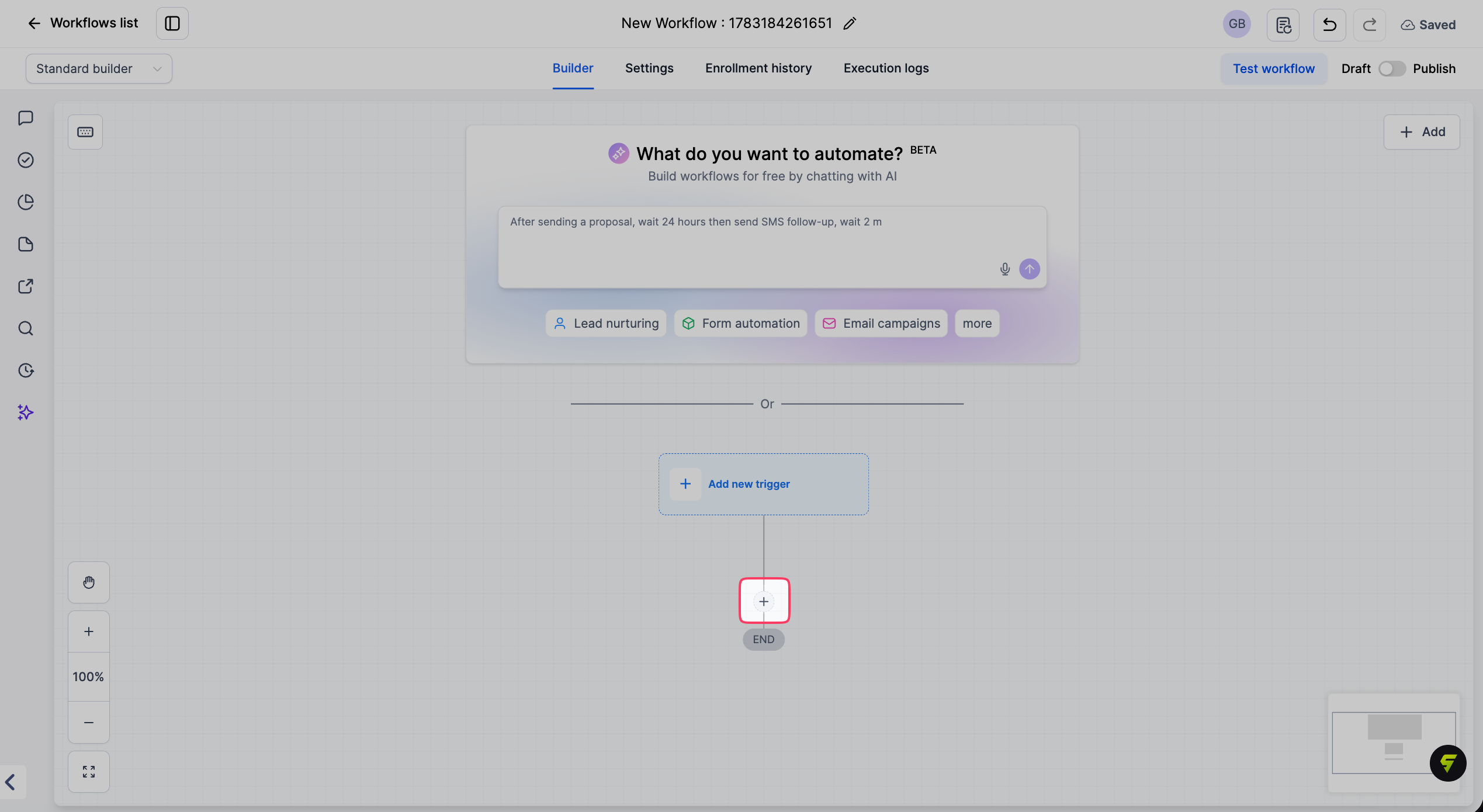This screenshot has width=1483, height=812.
Task: Switch to the Settings tab
Action: point(649,68)
